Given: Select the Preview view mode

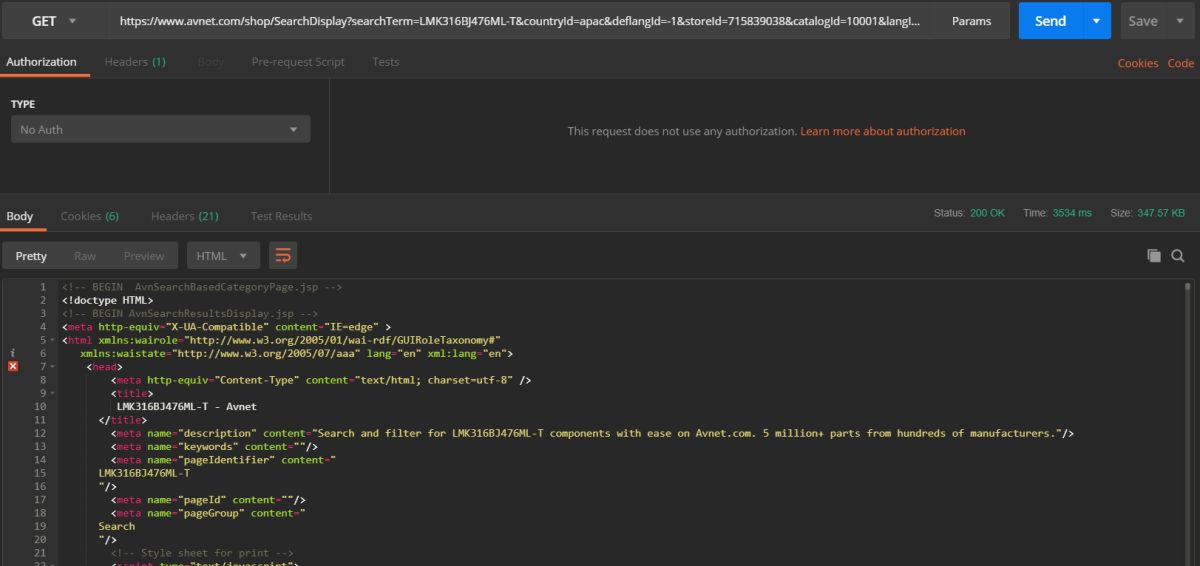Looking at the screenshot, I should [144, 256].
